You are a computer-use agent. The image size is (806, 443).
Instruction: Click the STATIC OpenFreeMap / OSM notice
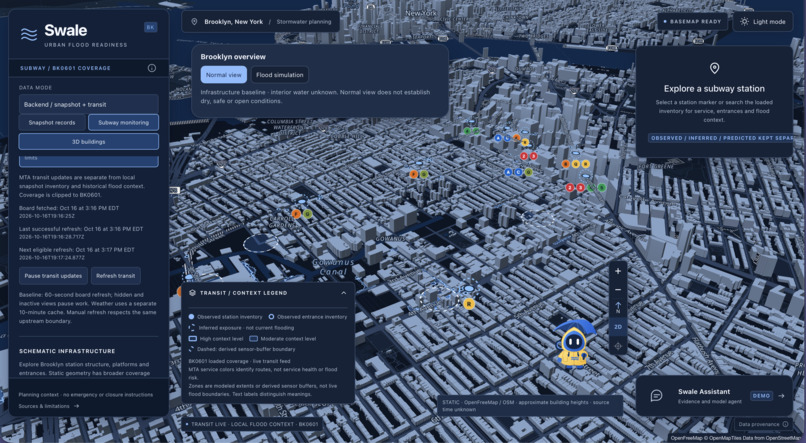530,405
